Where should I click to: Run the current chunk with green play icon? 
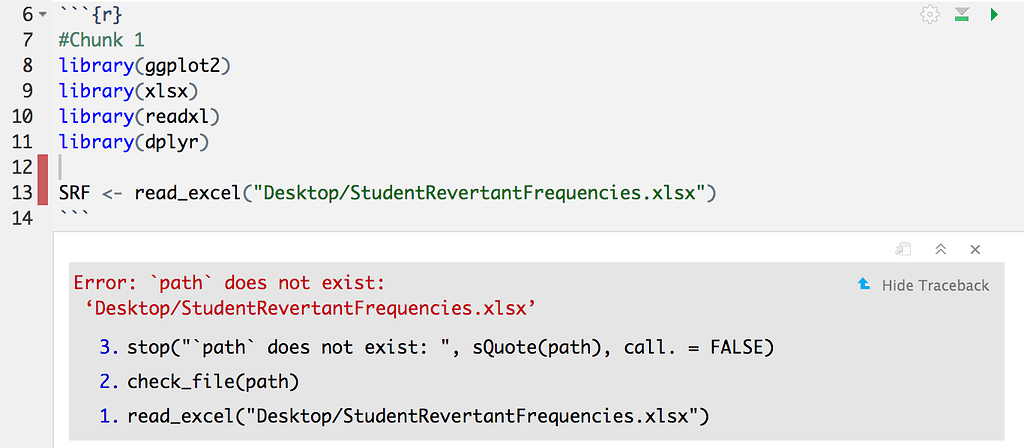point(994,14)
